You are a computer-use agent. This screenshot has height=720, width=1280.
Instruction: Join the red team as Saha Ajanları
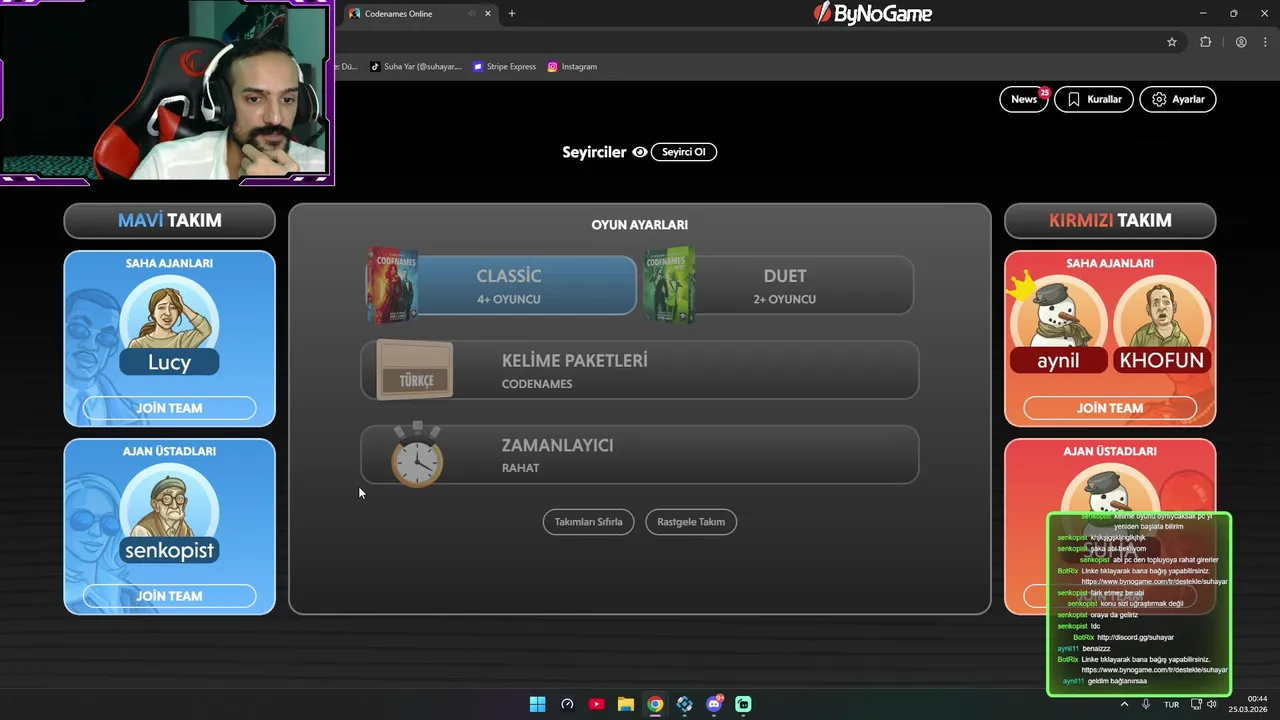click(1110, 408)
